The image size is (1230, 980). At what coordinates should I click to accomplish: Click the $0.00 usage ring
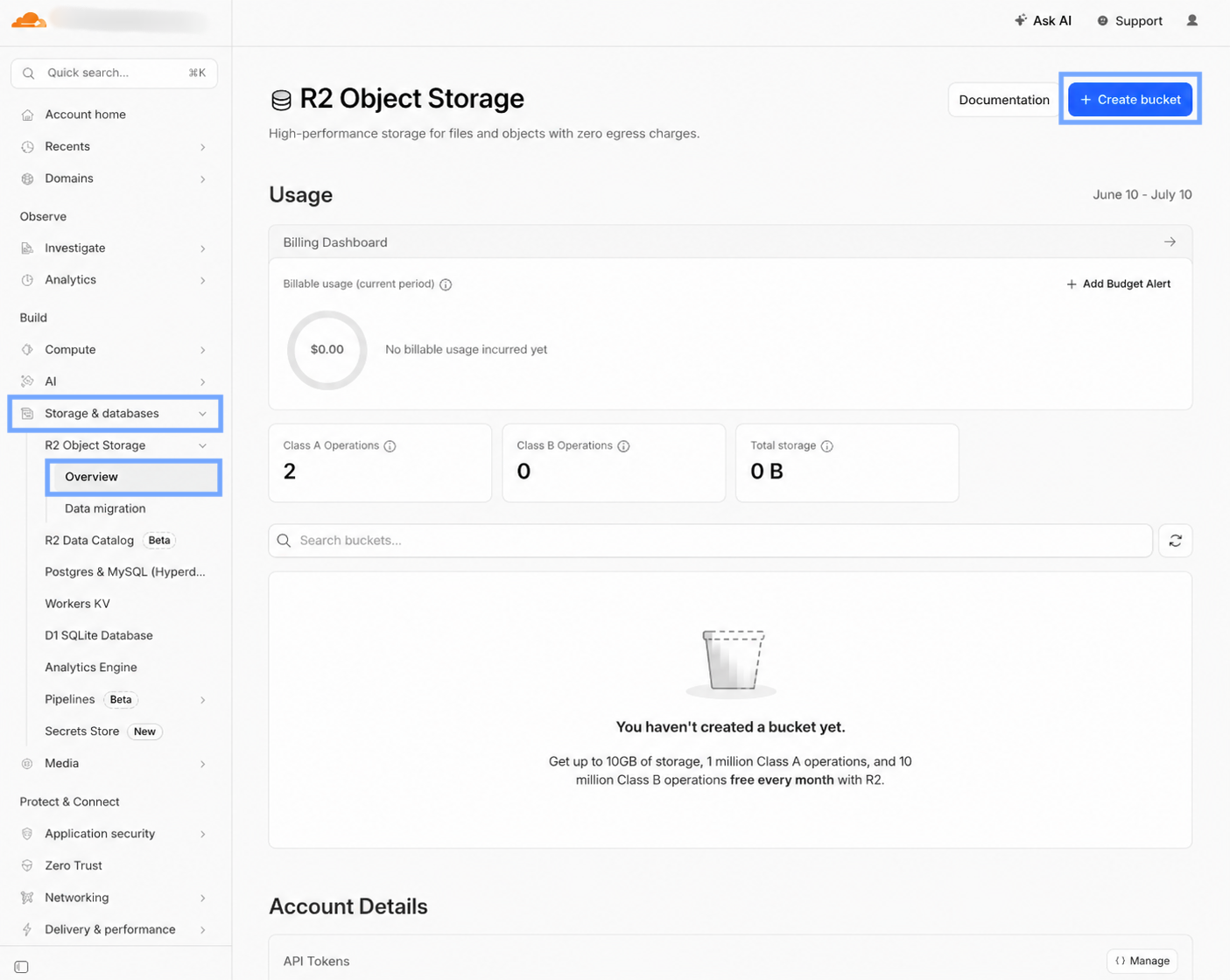[327, 350]
